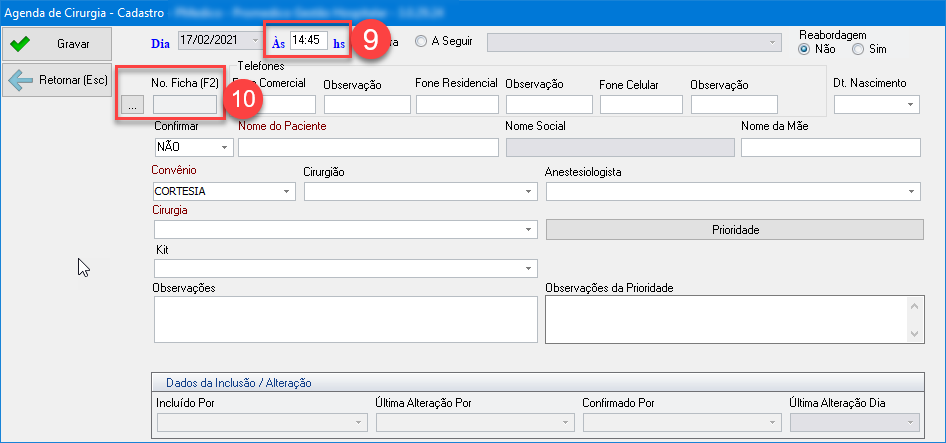The height and width of the screenshot is (443, 946).
Task: Click the Nome do Paciente text field
Action: coord(367,148)
